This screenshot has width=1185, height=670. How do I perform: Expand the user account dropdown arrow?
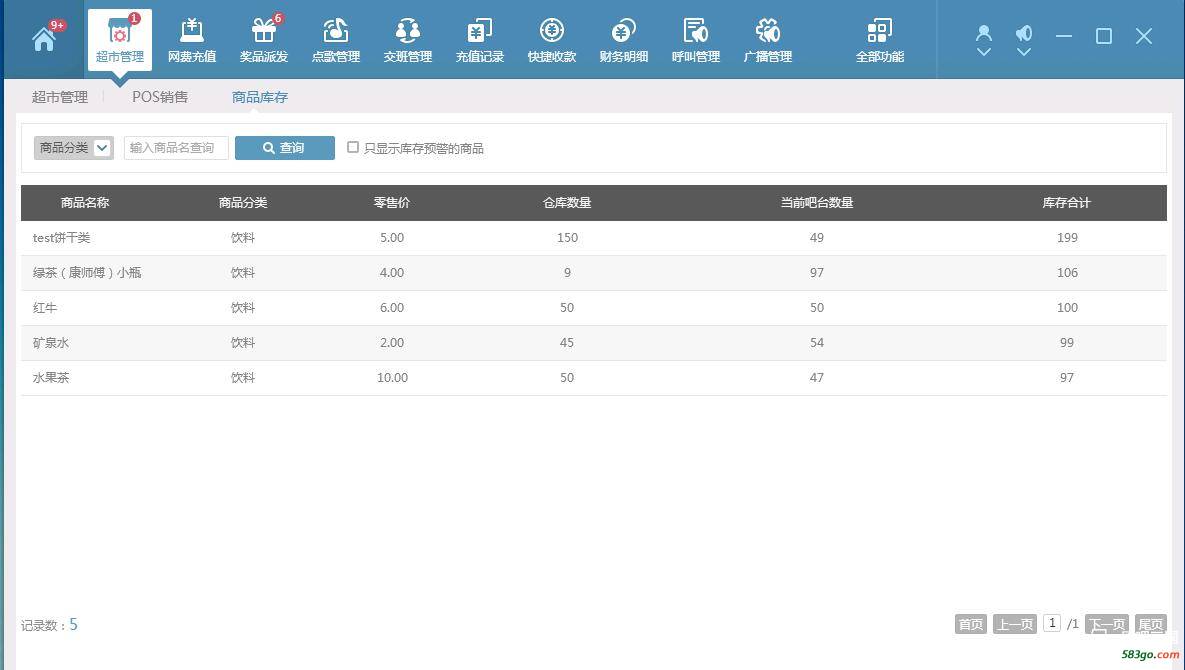(x=984, y=52)
